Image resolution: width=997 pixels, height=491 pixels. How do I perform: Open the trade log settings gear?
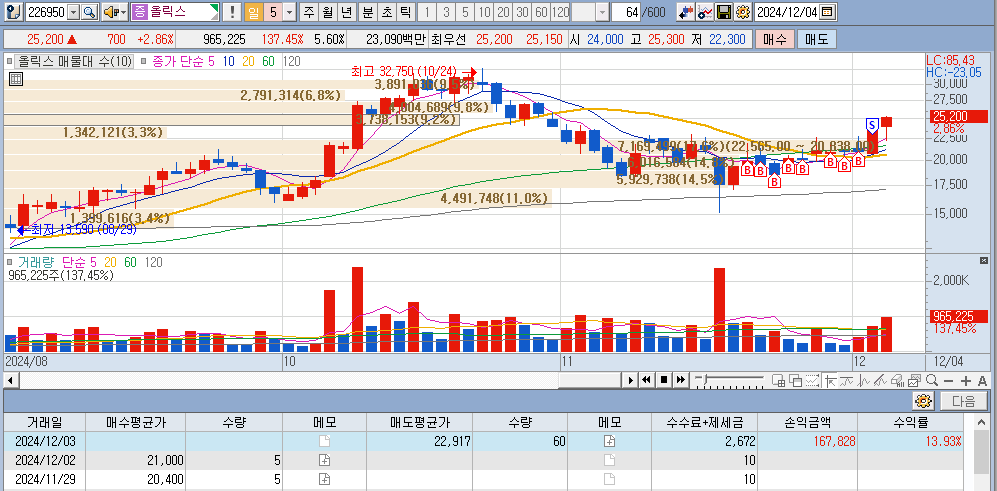923,401
